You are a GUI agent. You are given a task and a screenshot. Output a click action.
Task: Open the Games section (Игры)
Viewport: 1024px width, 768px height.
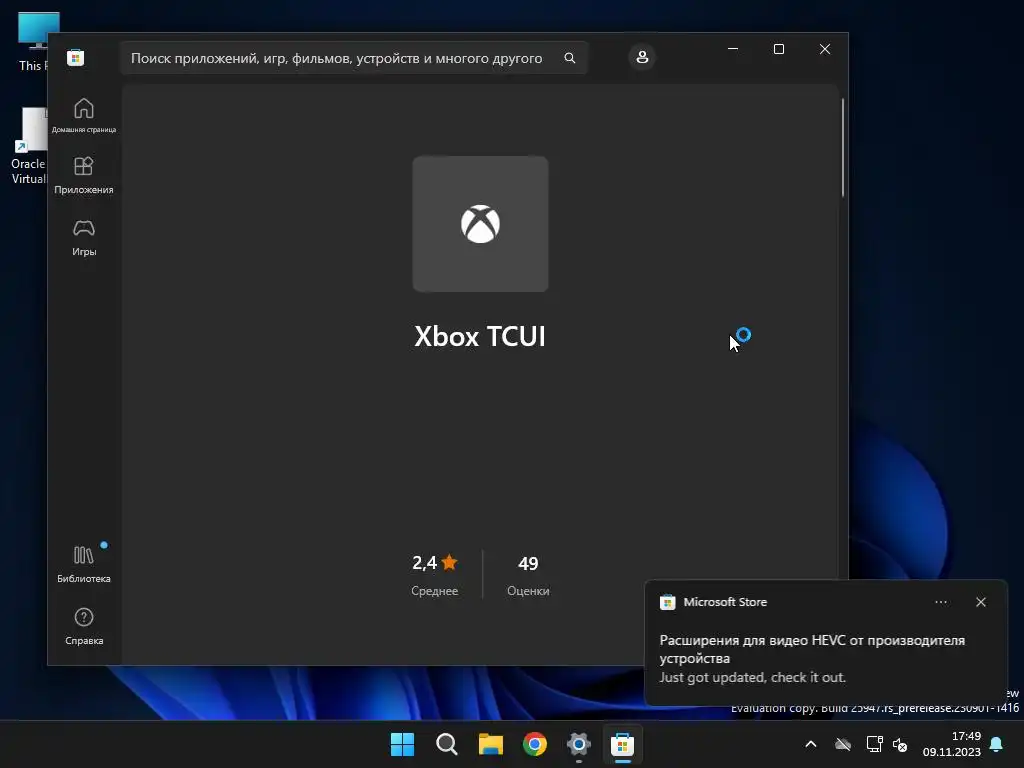[84, 237]
